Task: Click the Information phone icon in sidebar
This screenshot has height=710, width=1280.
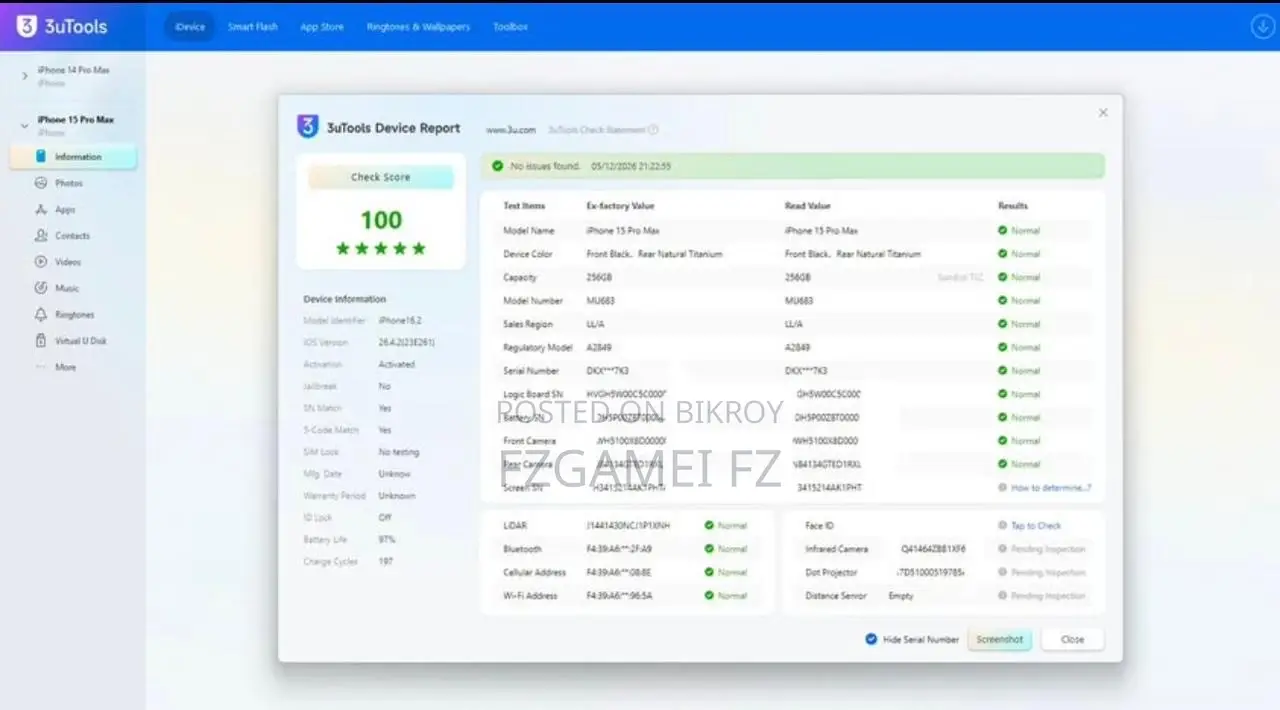Action: click(x=41, y=157)
